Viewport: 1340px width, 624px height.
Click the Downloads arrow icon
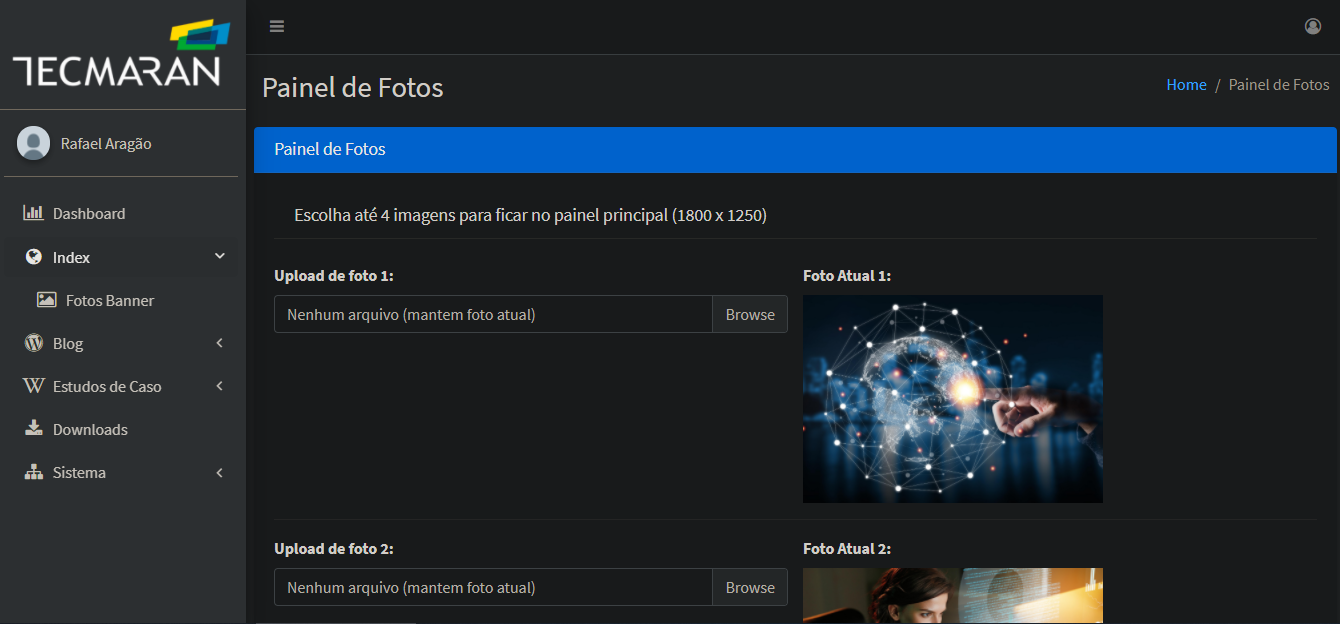point(33,429)
